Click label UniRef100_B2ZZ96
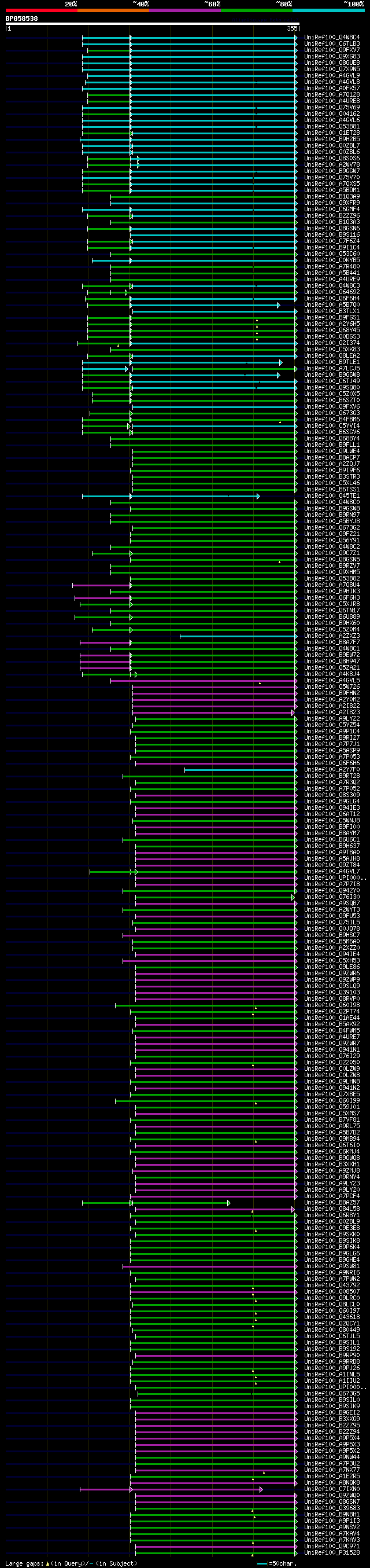The height and width of the screenshot is (1568, 370). pos(332,216)
